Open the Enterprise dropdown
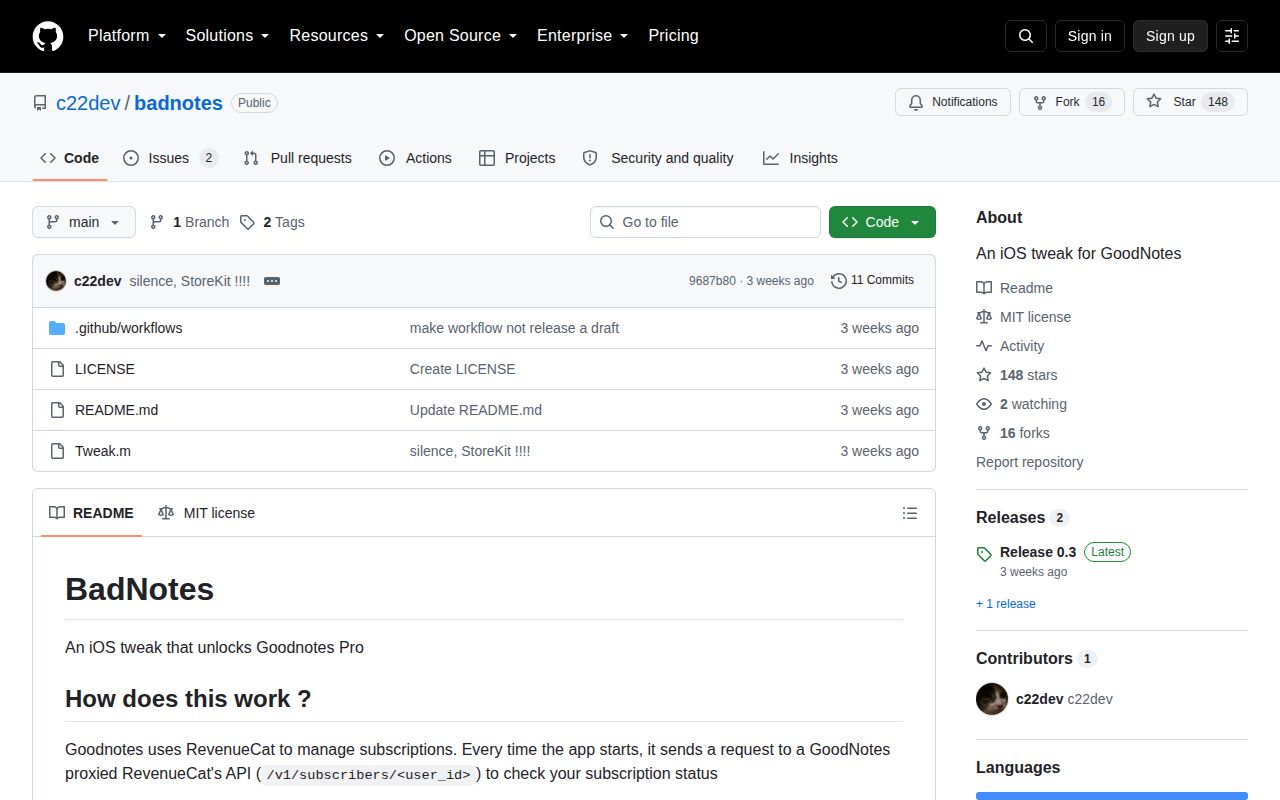 pyautogui.click(x=582, y=36)
